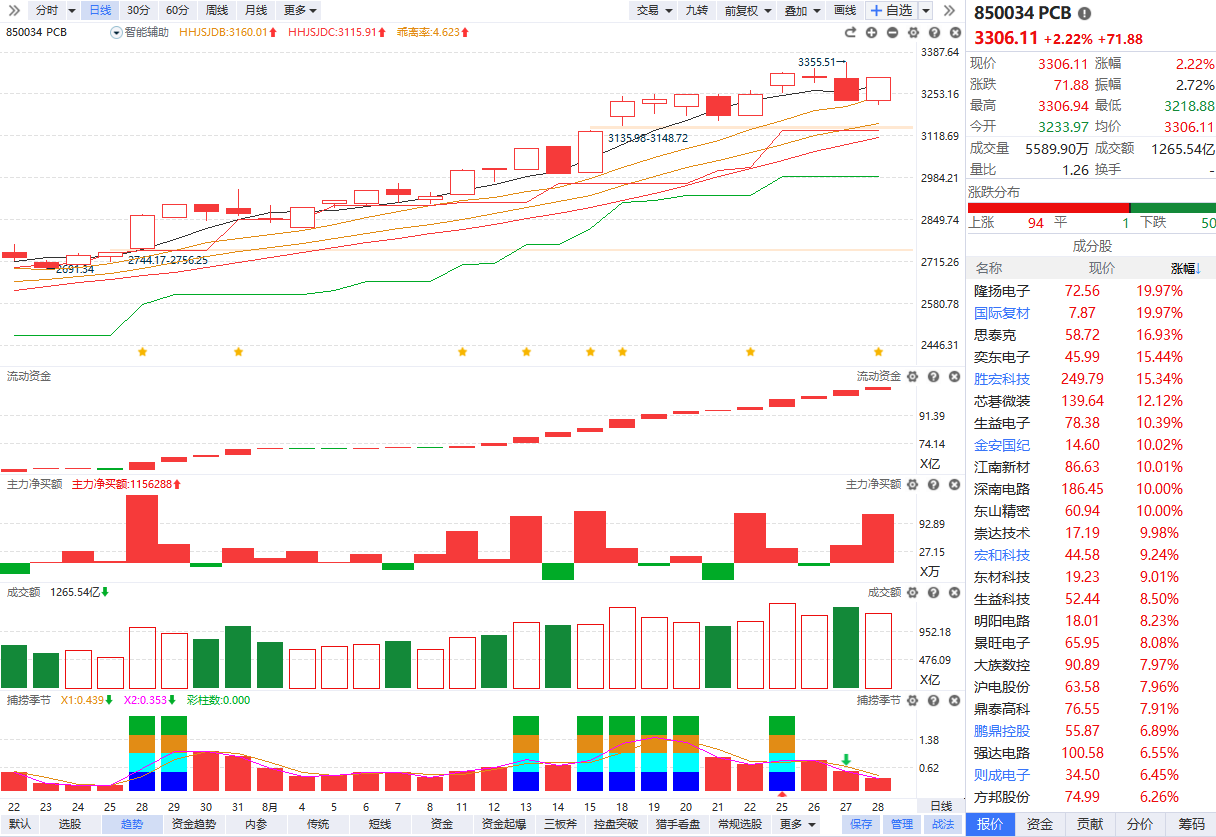
Task: Click the red triangle marker under date 25
Action: point(782,794)
